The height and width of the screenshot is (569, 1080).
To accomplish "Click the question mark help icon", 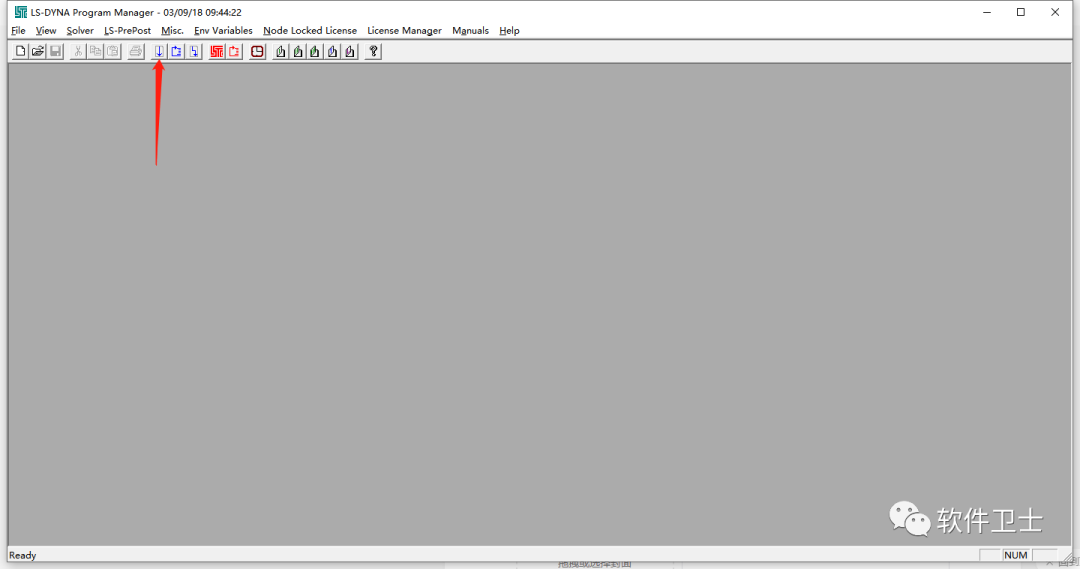I will [373, 51].
